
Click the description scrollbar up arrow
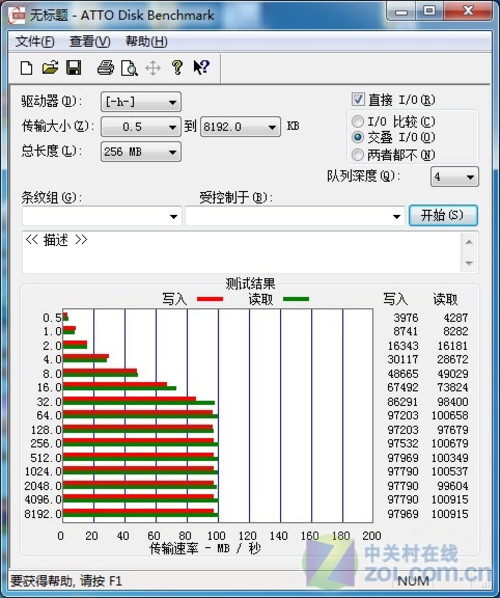(469, 242)
